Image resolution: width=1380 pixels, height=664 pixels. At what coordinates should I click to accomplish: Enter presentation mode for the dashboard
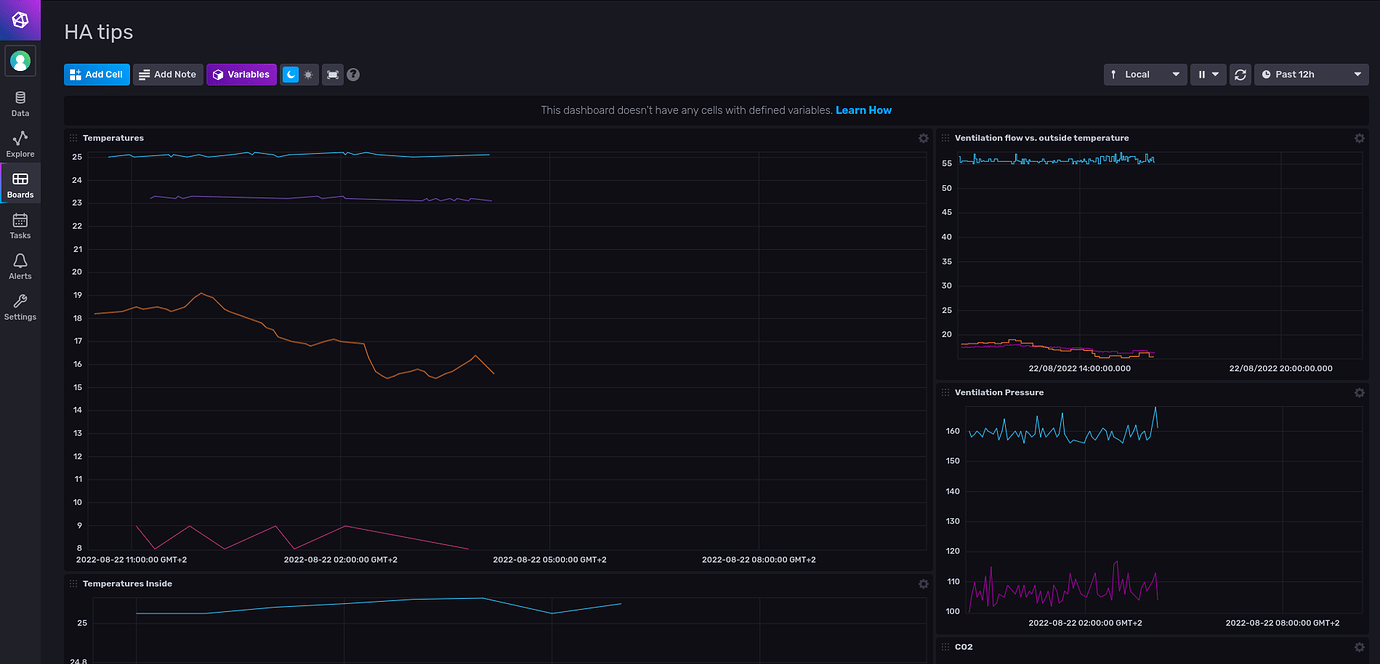(332, 74)
